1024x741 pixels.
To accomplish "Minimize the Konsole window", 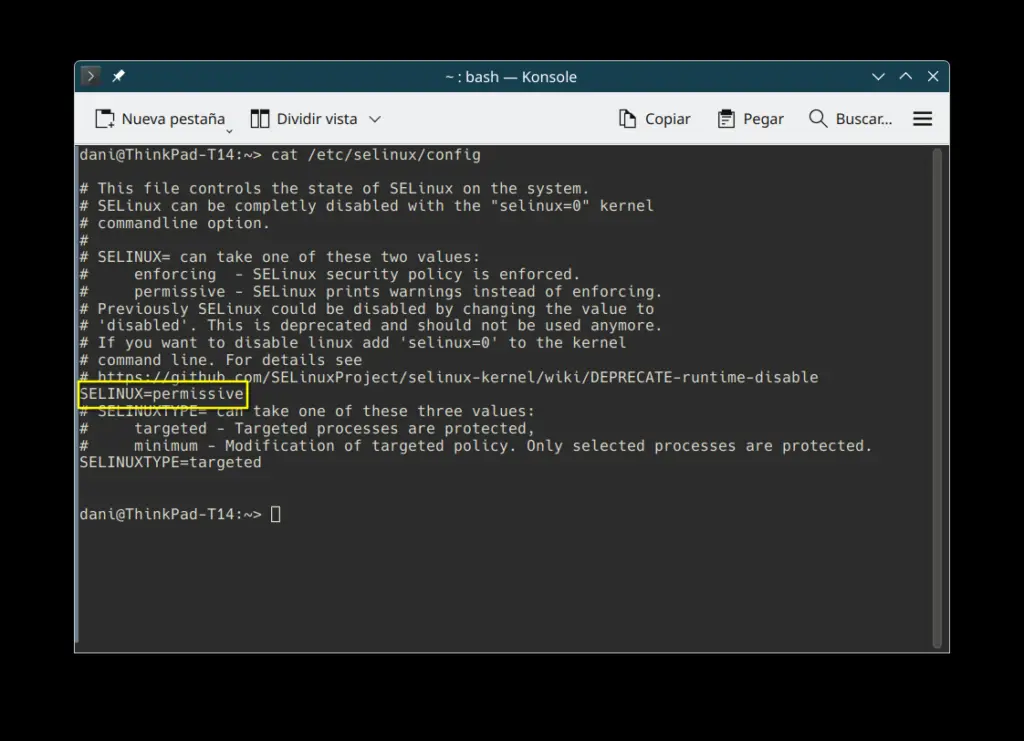I will [878, 77].
